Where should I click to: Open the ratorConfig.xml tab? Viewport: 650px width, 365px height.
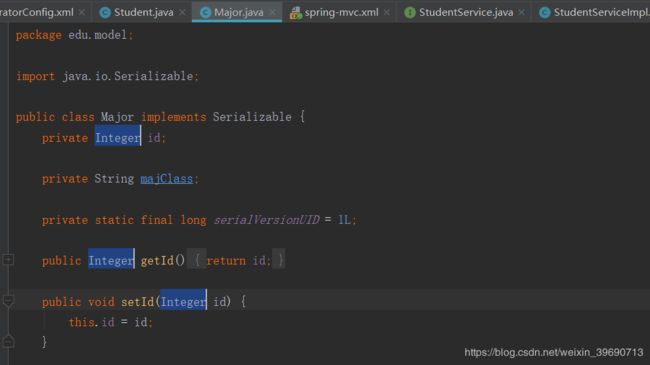(36, 12)
